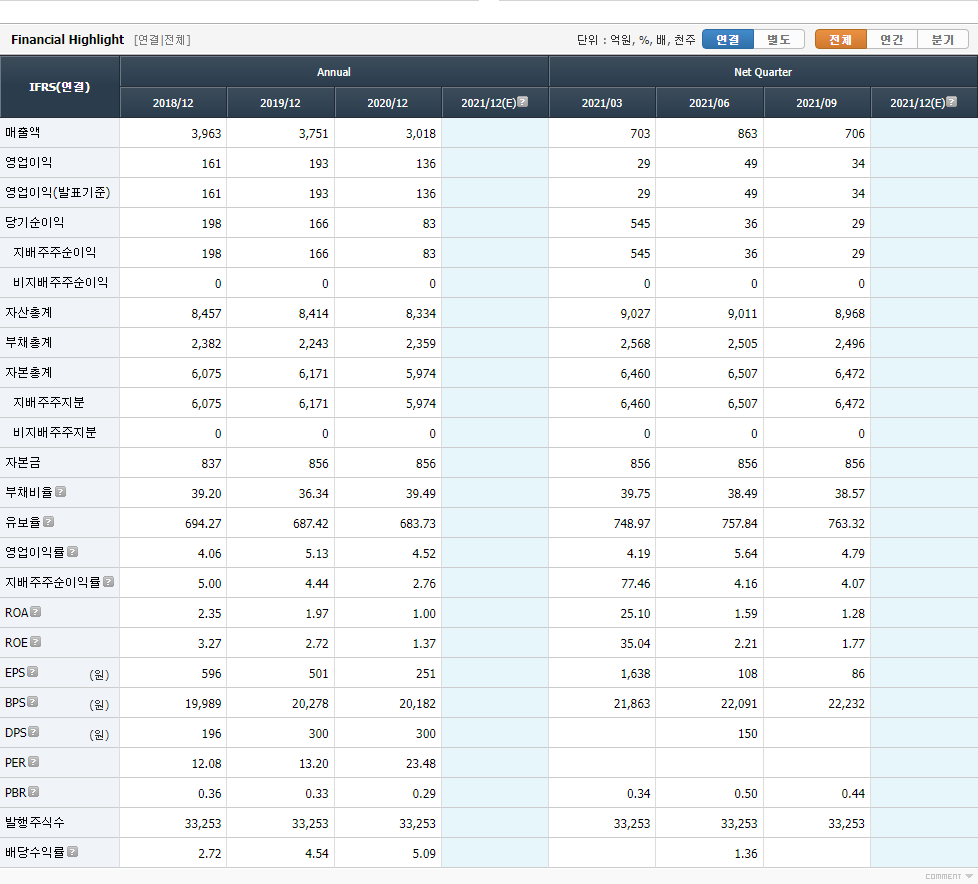Click the Financial Highlight title
The height and width of the screenshot is (884, 978).
pyautogui.click(x=67, y=39)
